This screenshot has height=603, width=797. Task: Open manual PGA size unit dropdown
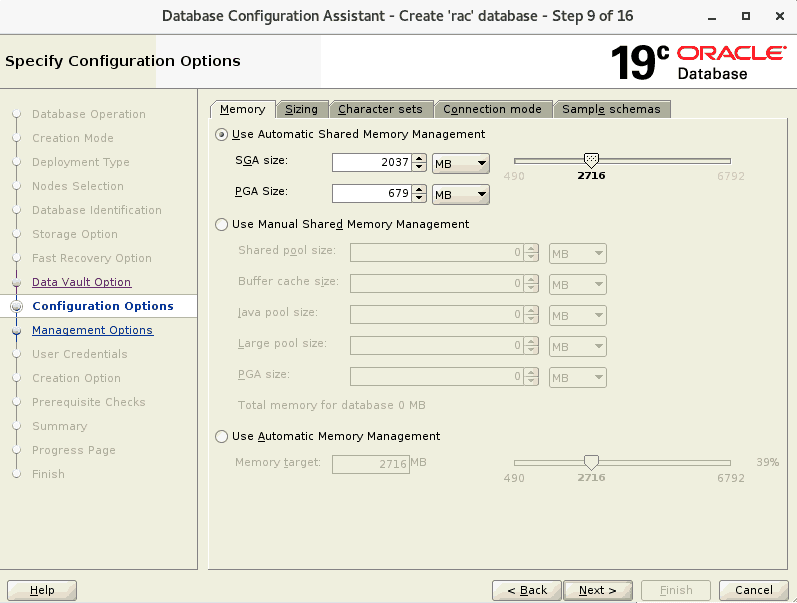click(577, 378)
